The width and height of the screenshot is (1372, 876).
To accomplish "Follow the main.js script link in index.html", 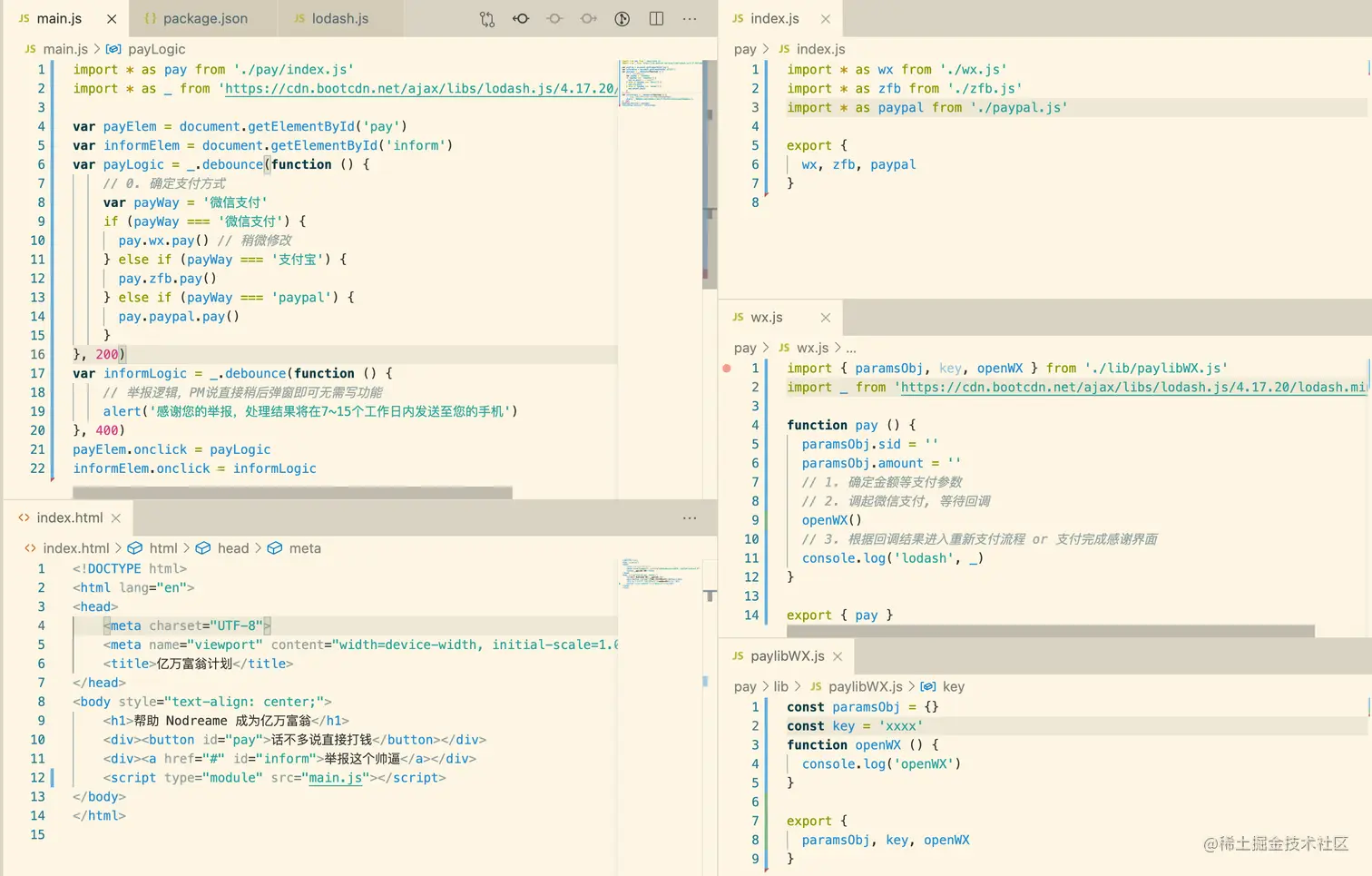I will click(335, 778).
